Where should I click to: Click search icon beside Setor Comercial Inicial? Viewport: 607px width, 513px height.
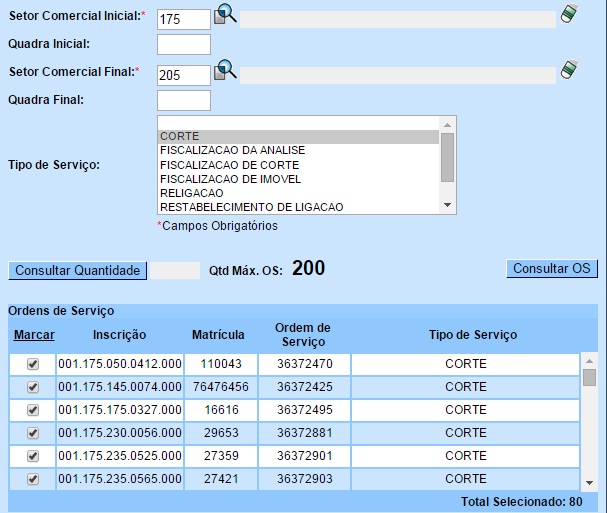pyautogui.click(x=226, y=15)
